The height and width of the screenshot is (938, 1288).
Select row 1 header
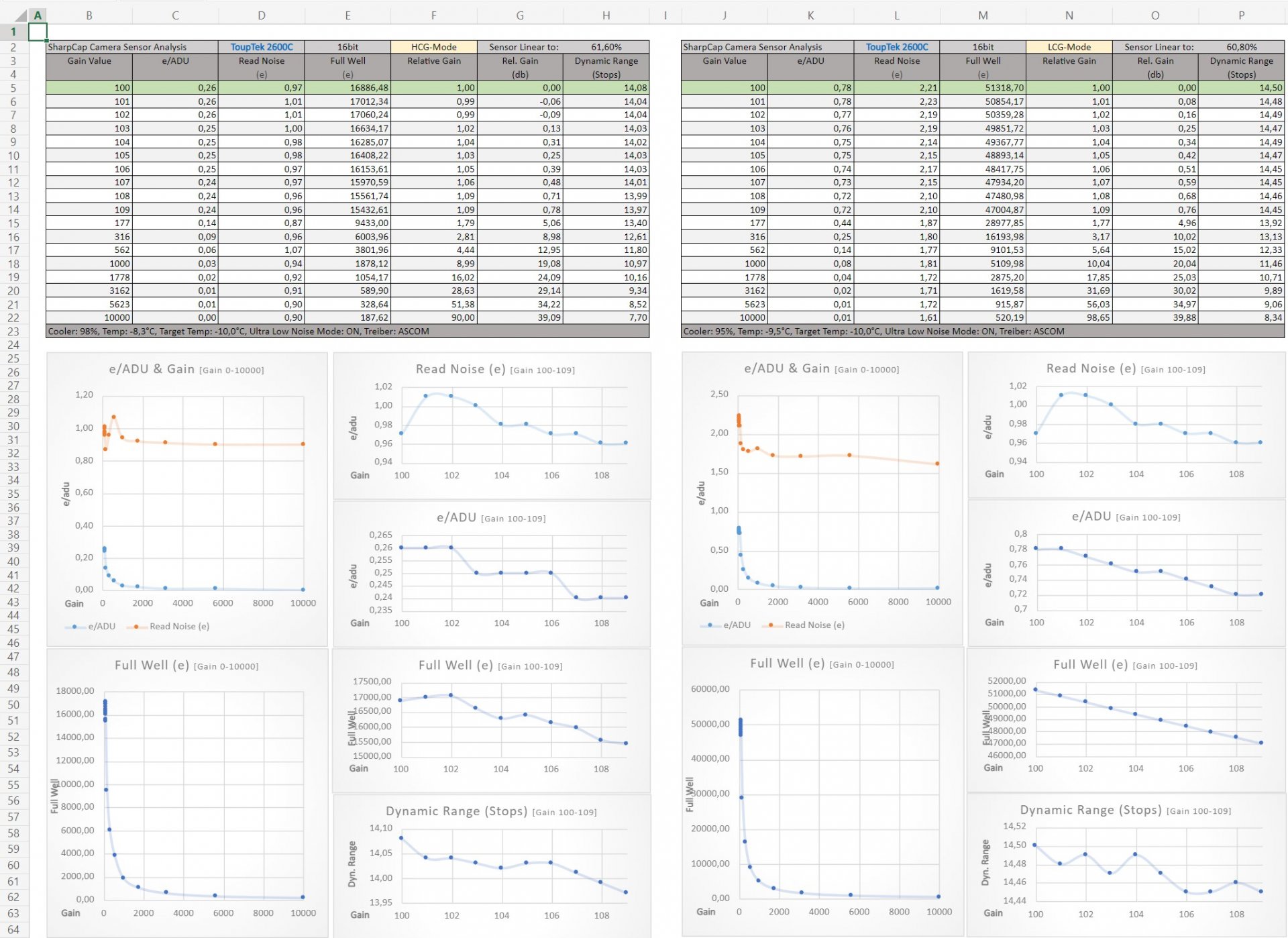coord(13,32)
